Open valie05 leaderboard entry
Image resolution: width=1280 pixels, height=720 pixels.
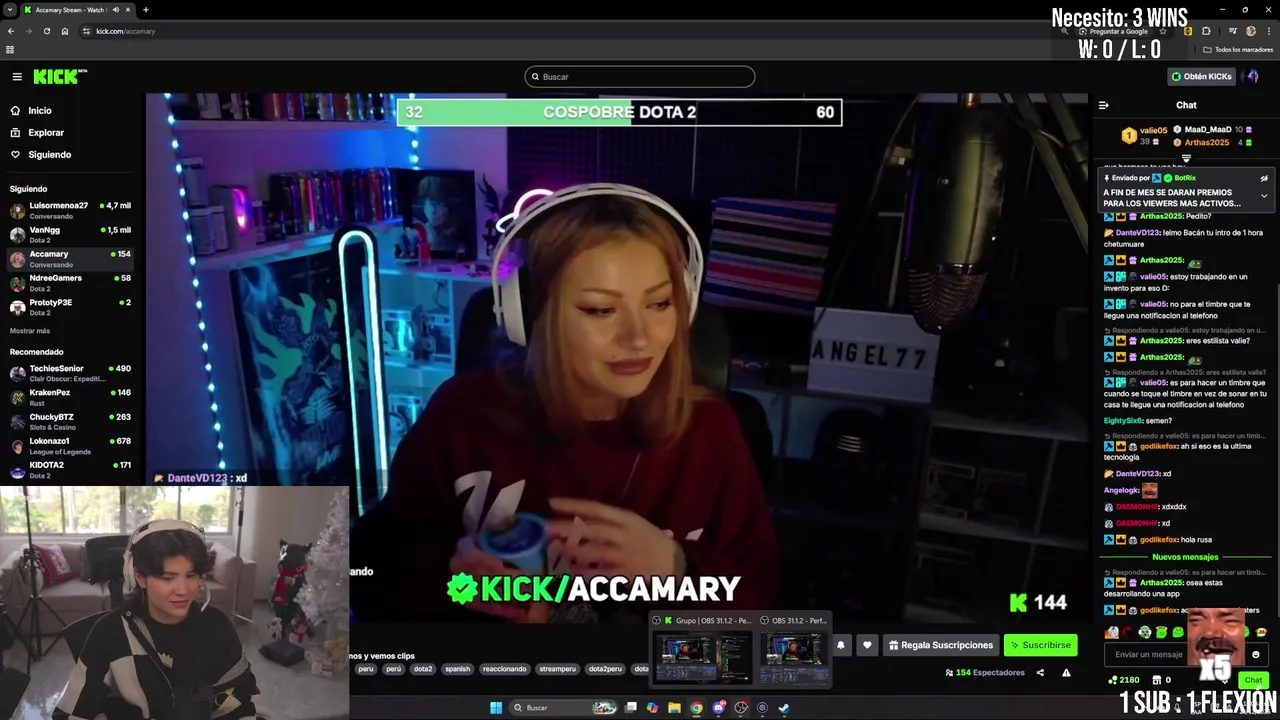pos(1144,135)
